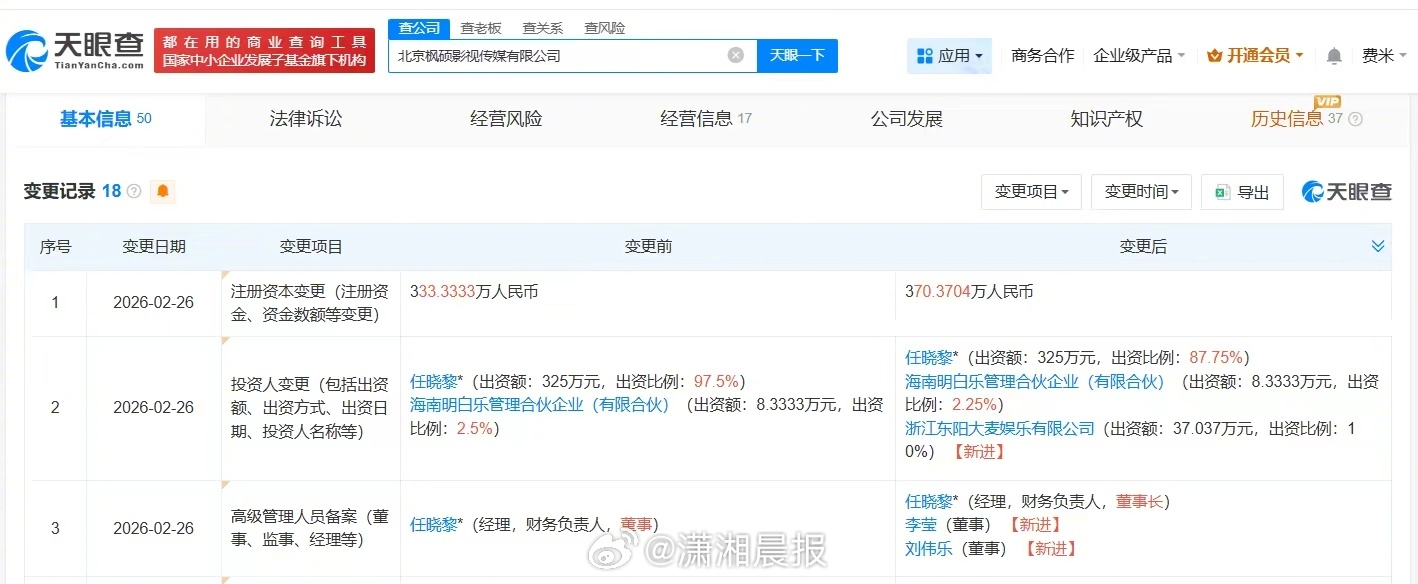The image size is (1418, 584).
Task: Click the help icon next to 历史信息 37
Action: [1355, 119]
